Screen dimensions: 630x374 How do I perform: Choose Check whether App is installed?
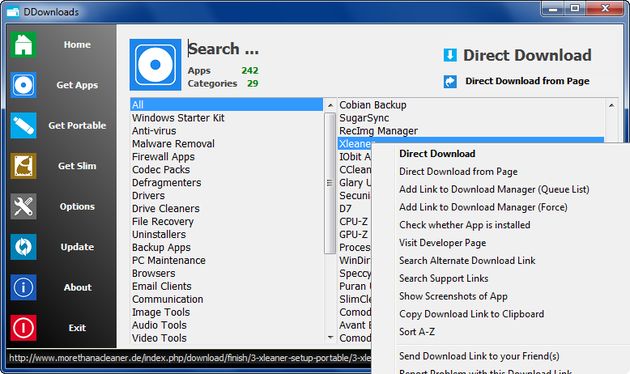[x=465, y=225]
